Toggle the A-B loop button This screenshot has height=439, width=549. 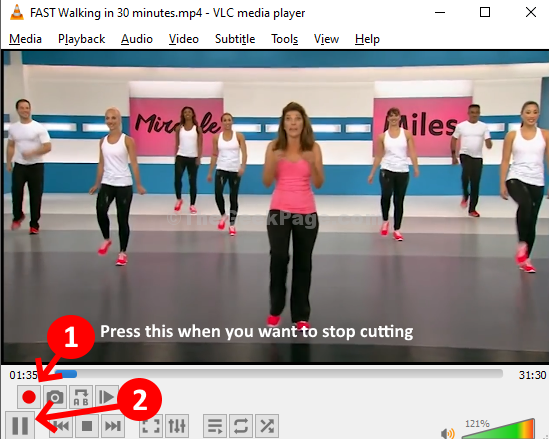pos(81,397)
